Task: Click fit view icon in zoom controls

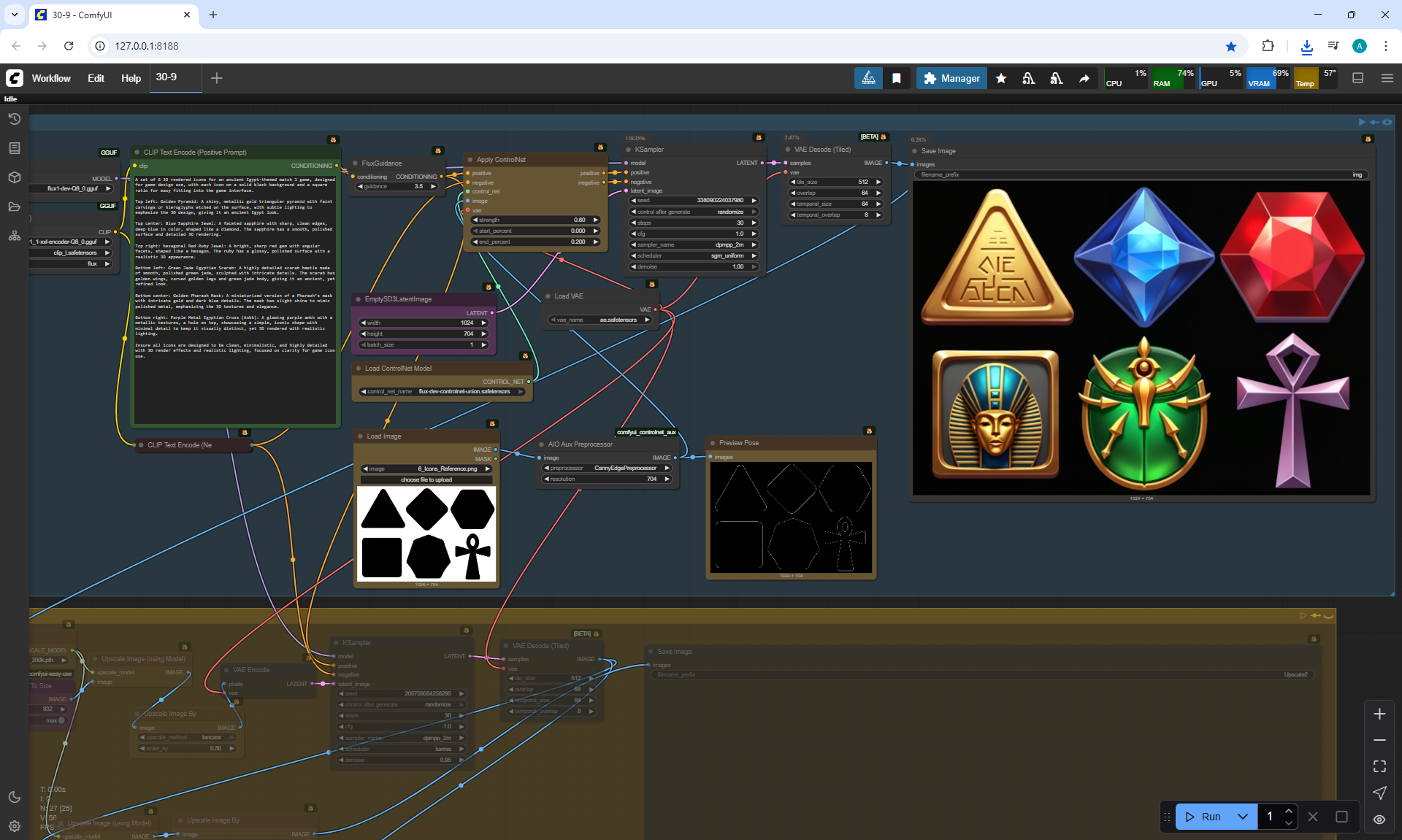Action: click(x=1379, y=766)
